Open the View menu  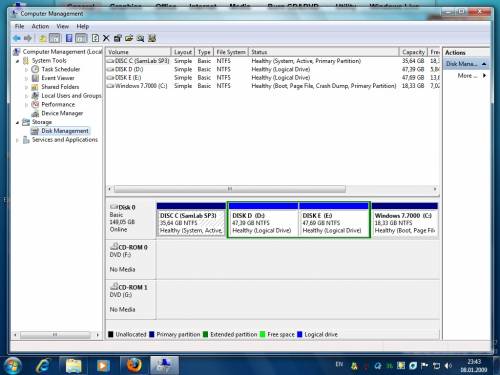(x=62, y=26)
